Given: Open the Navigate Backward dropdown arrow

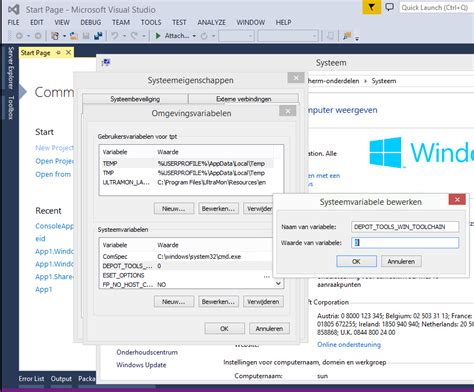Looking at the screenshot, I should pos(28,36).
